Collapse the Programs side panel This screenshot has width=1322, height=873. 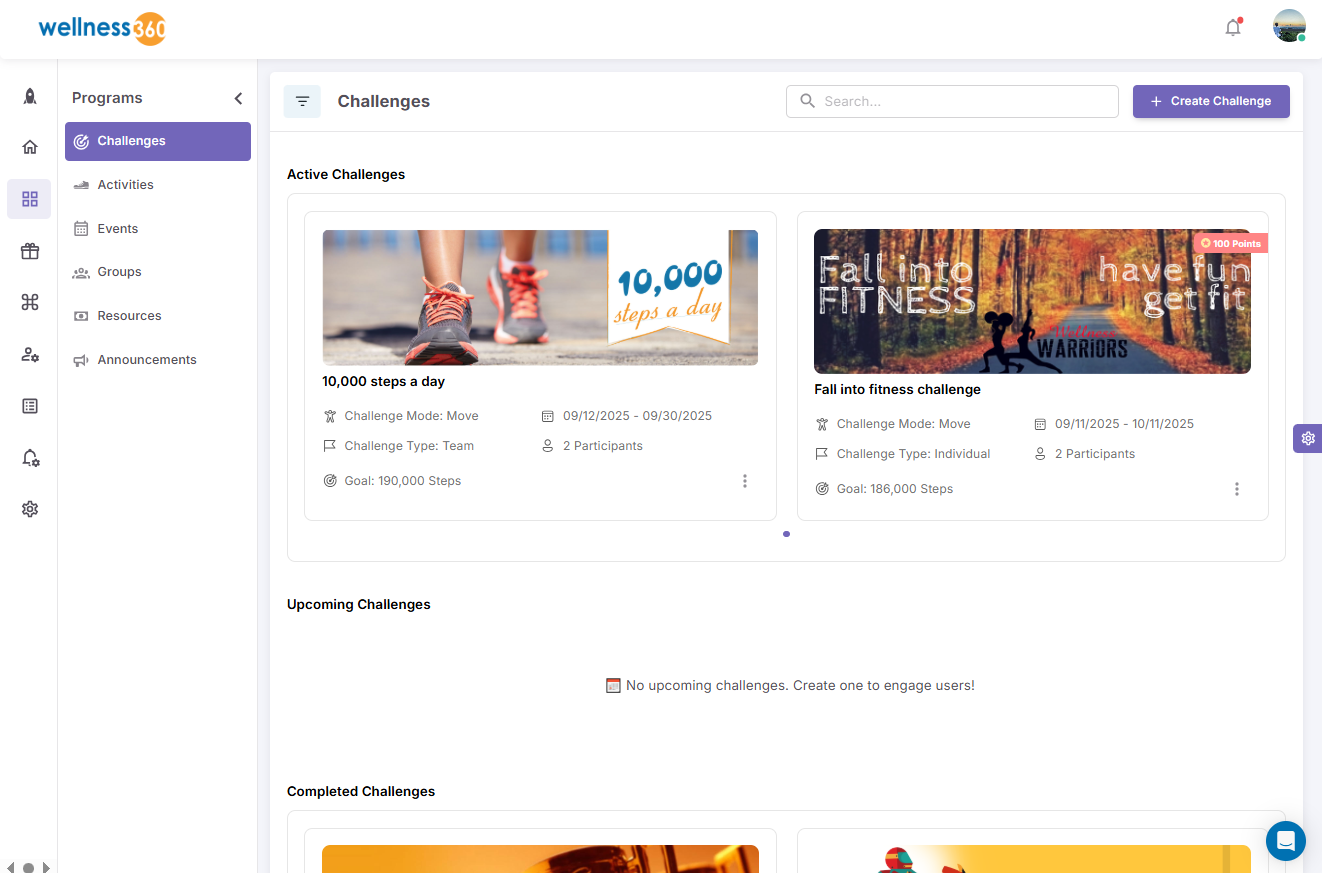[238, 98]
